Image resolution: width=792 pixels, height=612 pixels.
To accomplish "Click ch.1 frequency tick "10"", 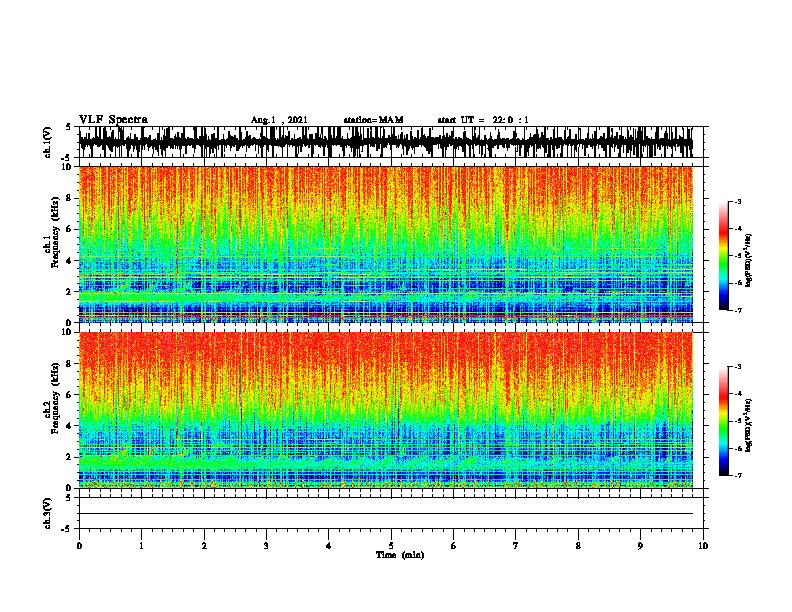I will tap(68, 167).
